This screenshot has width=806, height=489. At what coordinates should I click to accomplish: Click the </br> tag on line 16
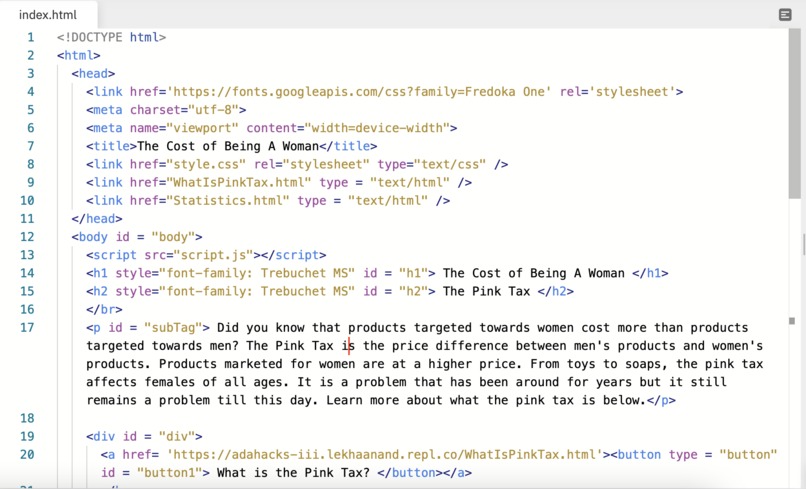pyautogui.click(x=104, y=310)
